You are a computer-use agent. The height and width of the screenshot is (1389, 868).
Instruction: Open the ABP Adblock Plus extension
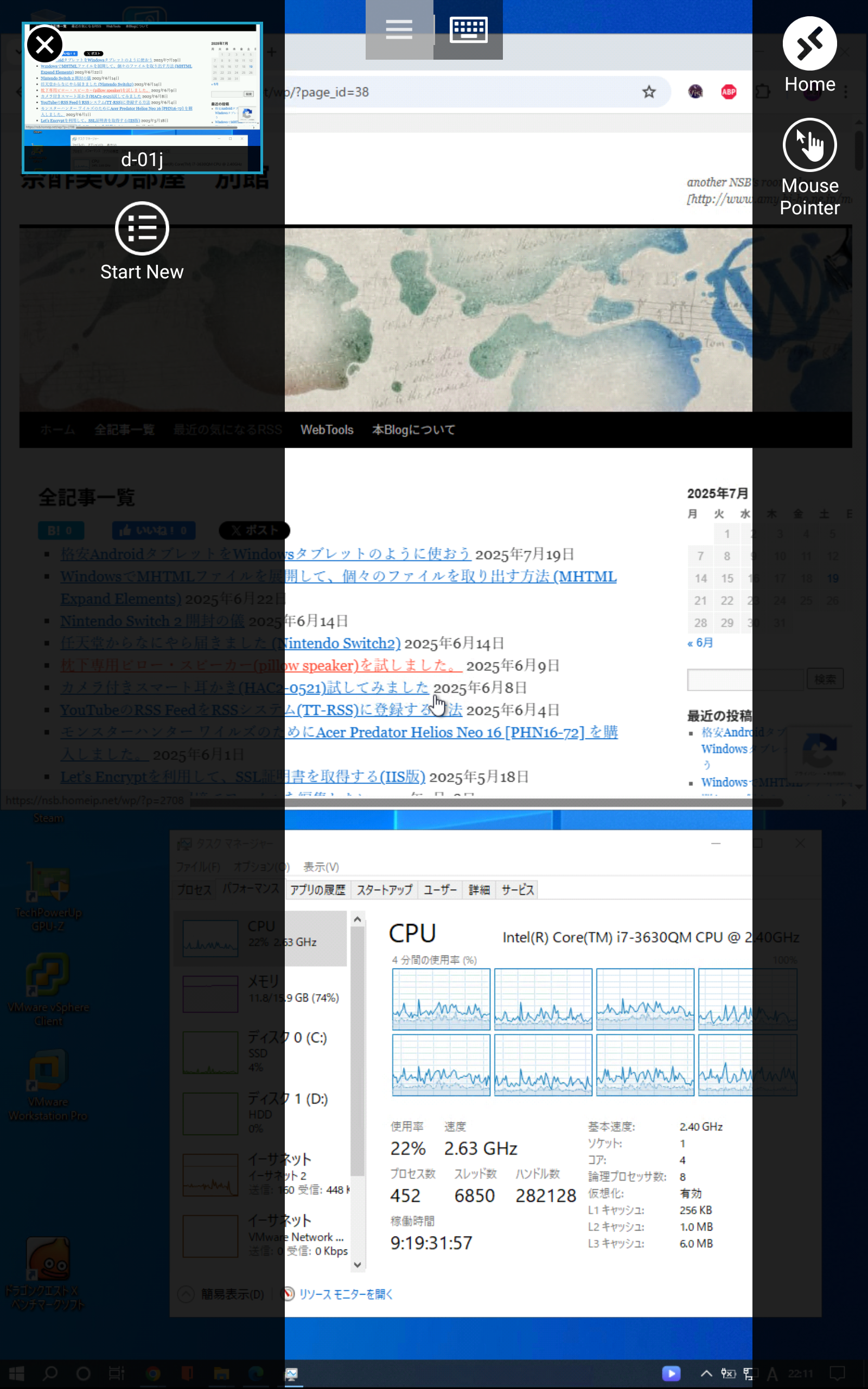click(729, 92)
